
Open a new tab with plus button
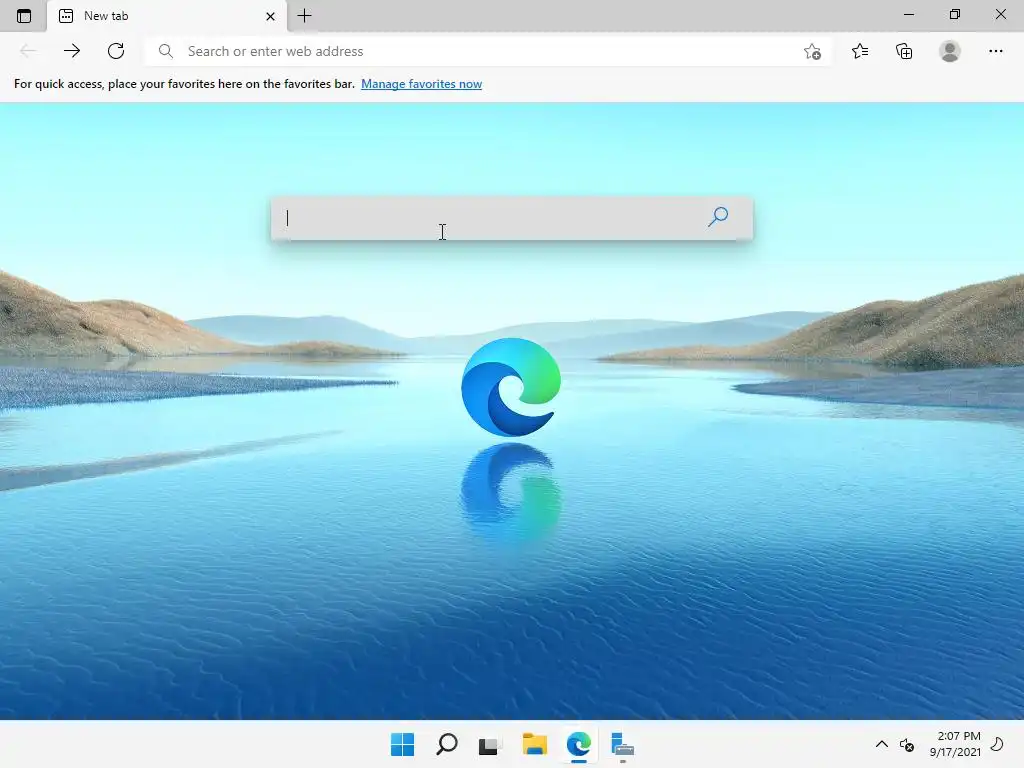pos(304,16)
